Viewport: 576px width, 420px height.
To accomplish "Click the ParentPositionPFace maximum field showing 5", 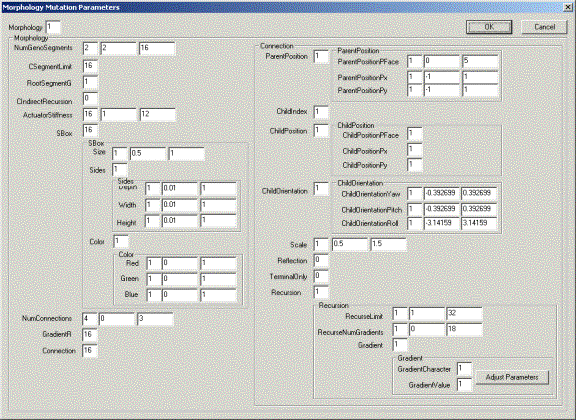I will pyautogui.click(x=480, y=62).
